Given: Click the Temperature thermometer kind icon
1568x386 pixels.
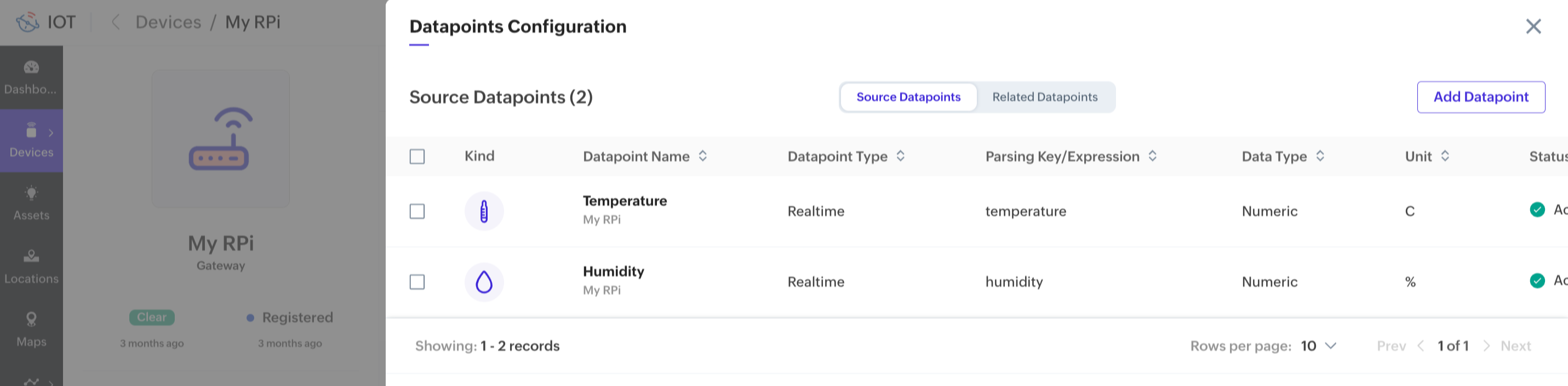Looking at the screenshot, I should (x=484, y=211).
